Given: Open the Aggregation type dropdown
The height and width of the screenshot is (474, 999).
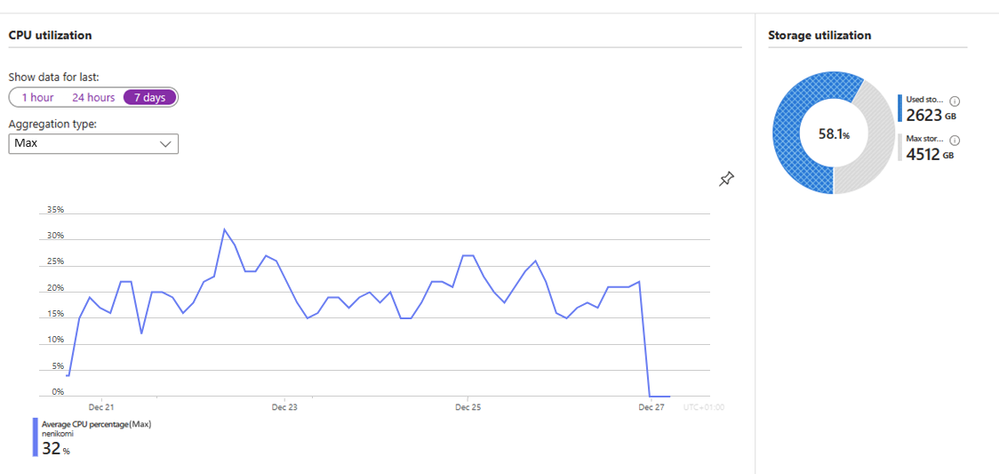Looking at the screenshot, I should click(94, 143).
